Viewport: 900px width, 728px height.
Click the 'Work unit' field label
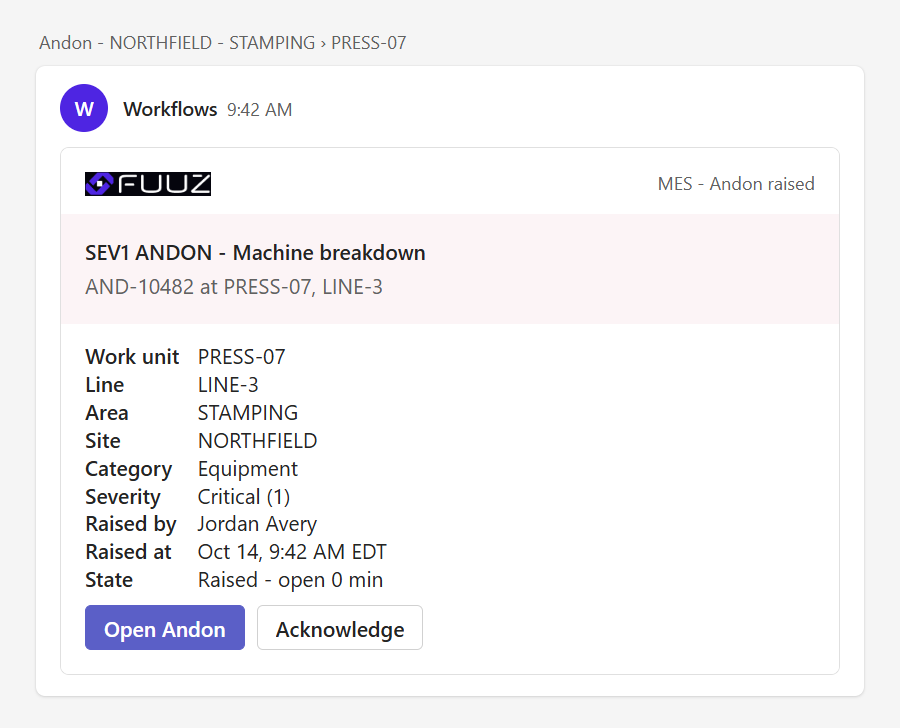click(132, 357)
